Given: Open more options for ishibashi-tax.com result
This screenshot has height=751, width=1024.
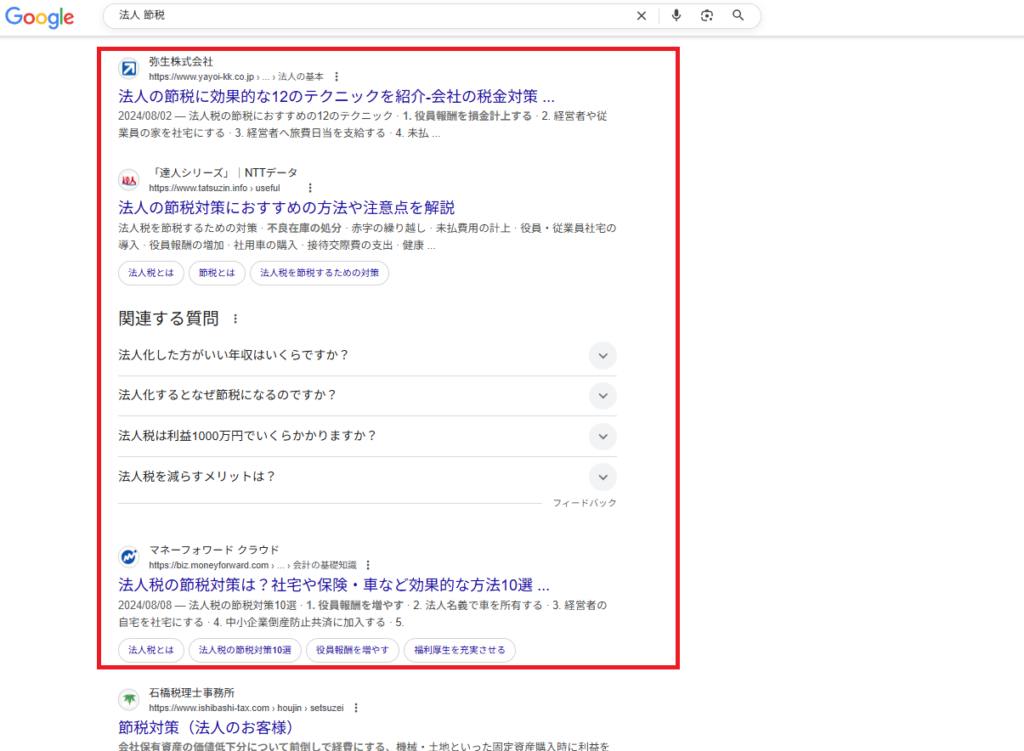Looking at the screenshot, I should pyautogui.click(x=356, y=708).
